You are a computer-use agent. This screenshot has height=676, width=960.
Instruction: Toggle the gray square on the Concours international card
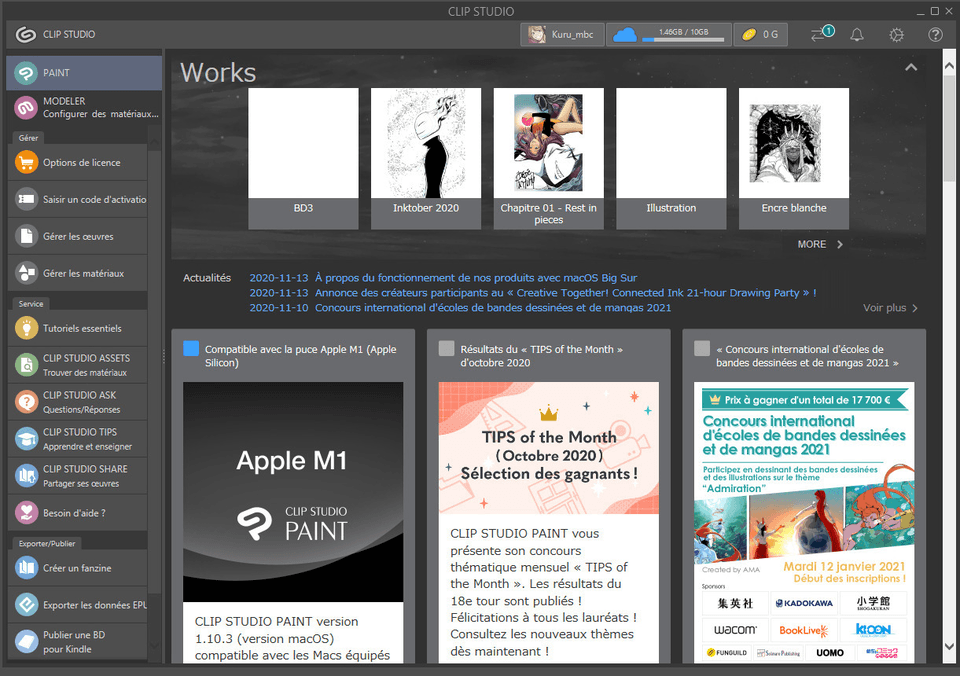(702, 348)
